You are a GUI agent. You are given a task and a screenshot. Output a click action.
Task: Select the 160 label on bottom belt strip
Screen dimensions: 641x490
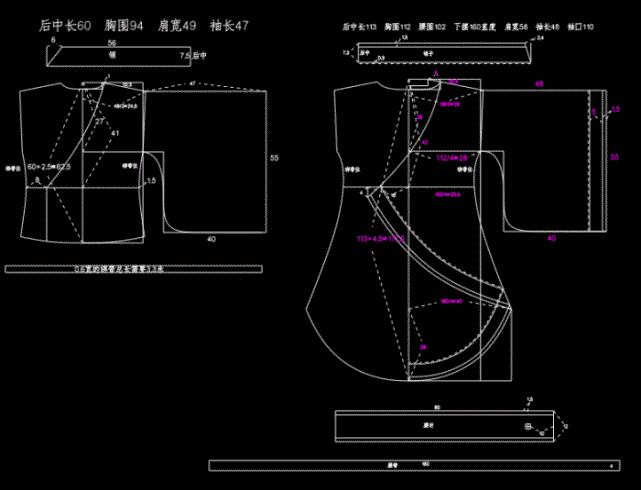click(426, 464)
